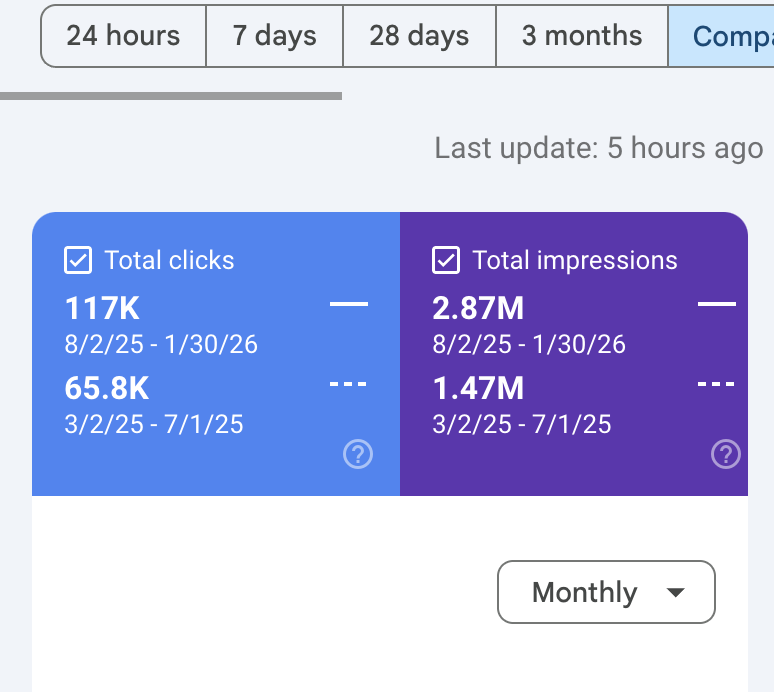This screenshot has width=774, height=692.
Task: Select the 24 hours date range
Action: point(123,36)
